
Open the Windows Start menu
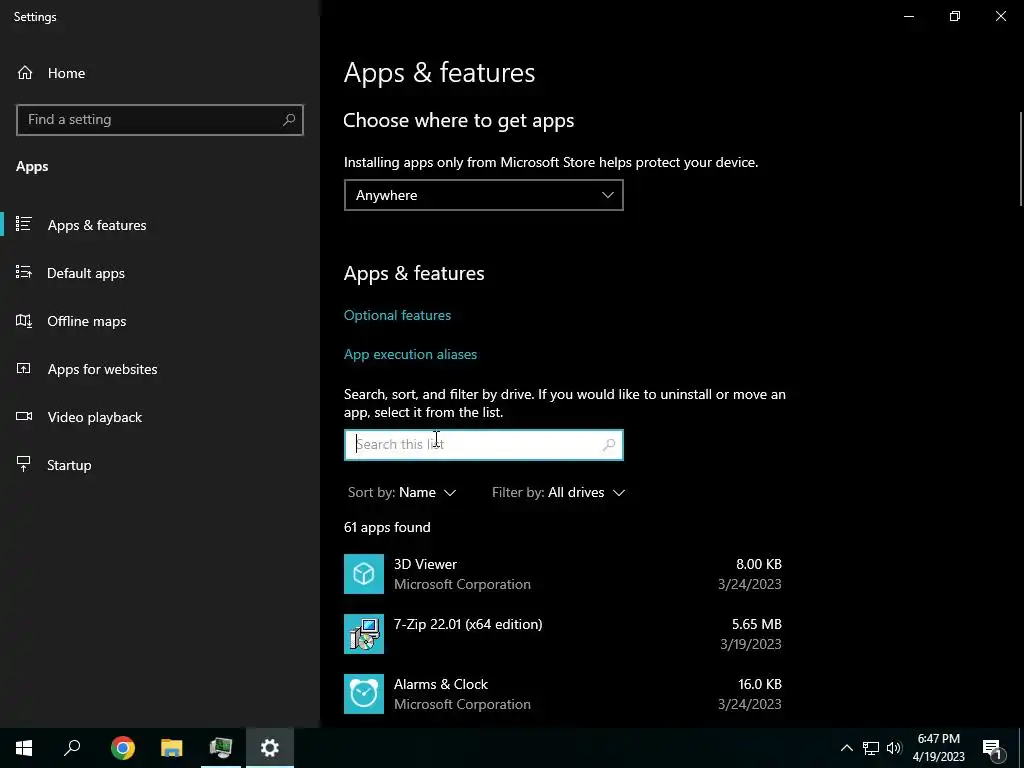click(24, 748)
